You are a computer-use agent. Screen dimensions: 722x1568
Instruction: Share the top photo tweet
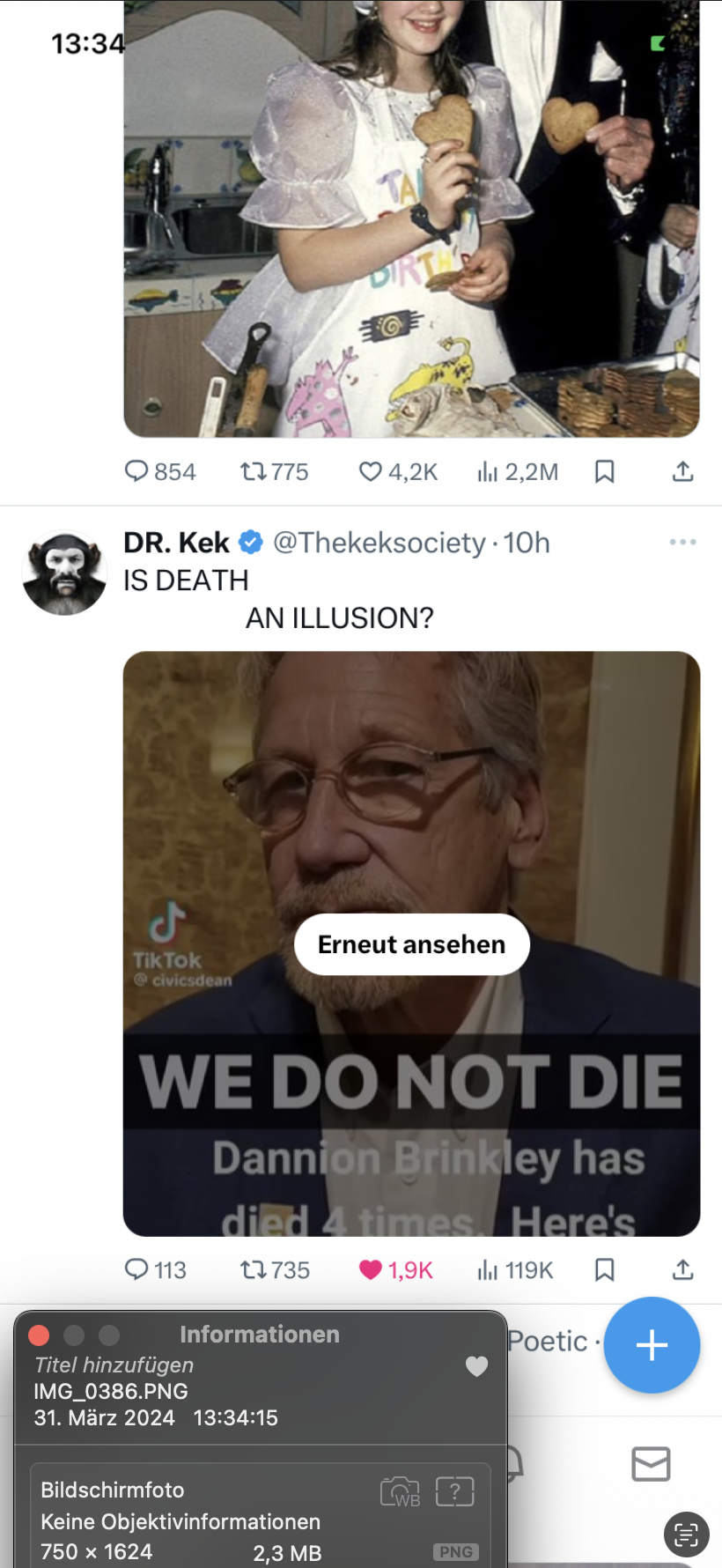click(x=682, y=472)
